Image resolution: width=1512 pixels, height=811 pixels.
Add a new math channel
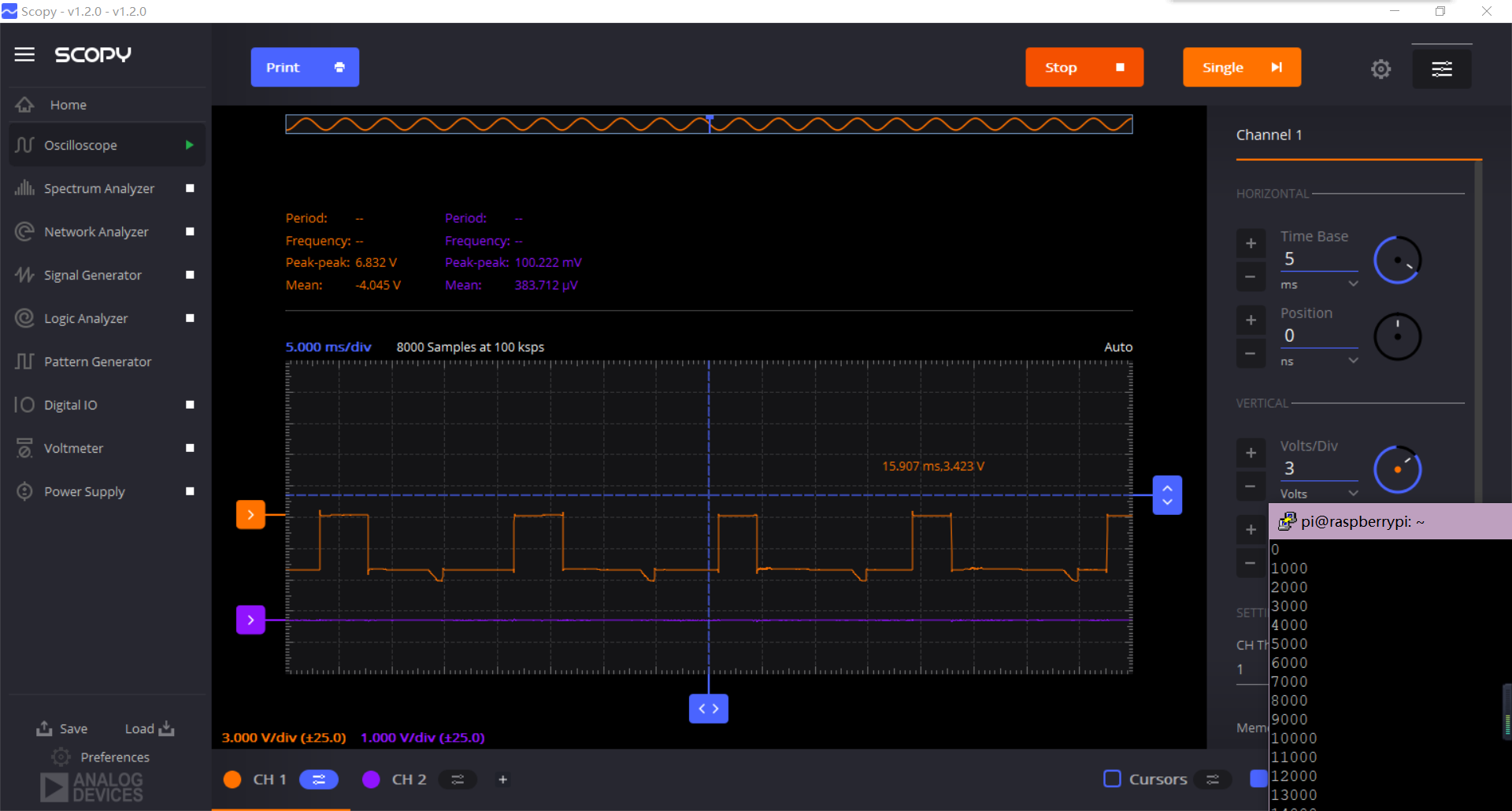tap(502, 780)
